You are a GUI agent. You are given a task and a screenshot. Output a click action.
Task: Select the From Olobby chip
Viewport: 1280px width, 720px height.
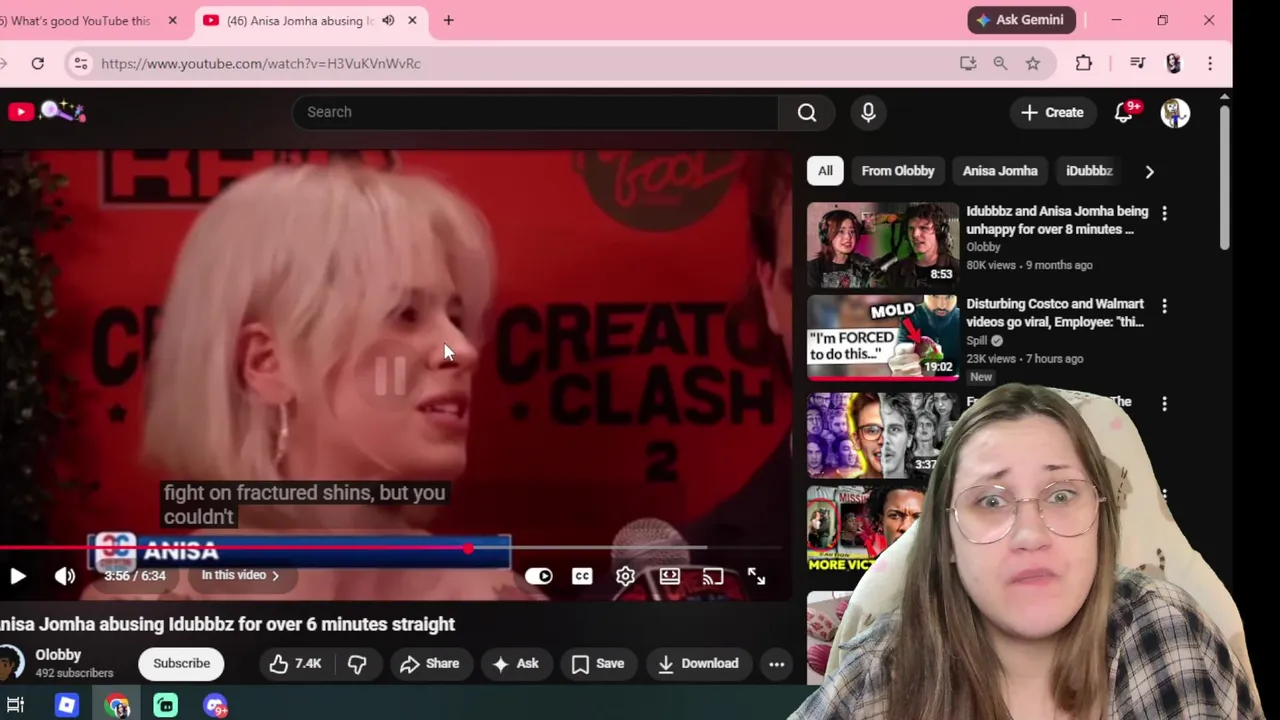click(x=898, y=171)
